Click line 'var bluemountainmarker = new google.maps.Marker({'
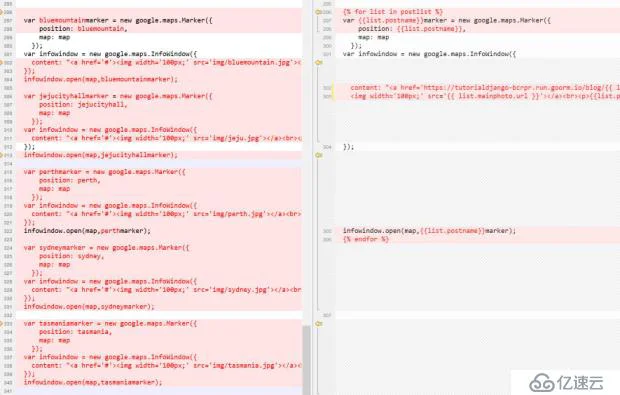 [x=118, y=20]
